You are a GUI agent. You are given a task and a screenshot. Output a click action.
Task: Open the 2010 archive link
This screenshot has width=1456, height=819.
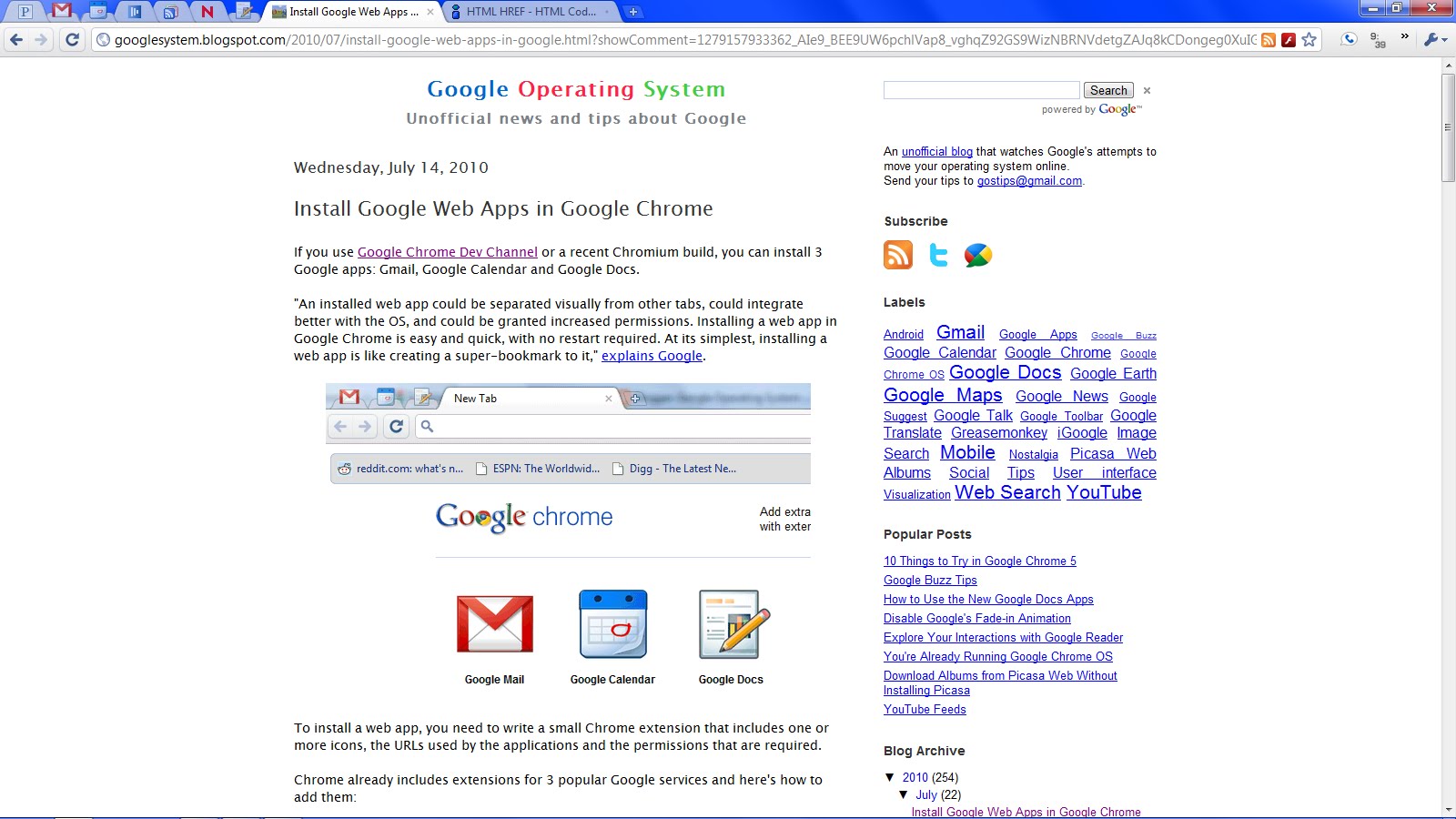[x=915, y=778]
